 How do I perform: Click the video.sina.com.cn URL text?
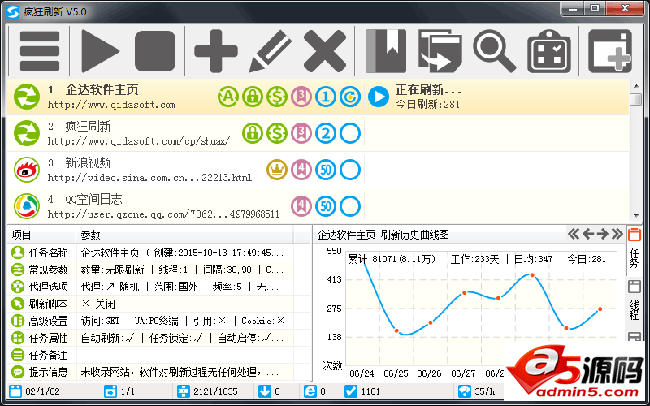[x=150, y=177]
